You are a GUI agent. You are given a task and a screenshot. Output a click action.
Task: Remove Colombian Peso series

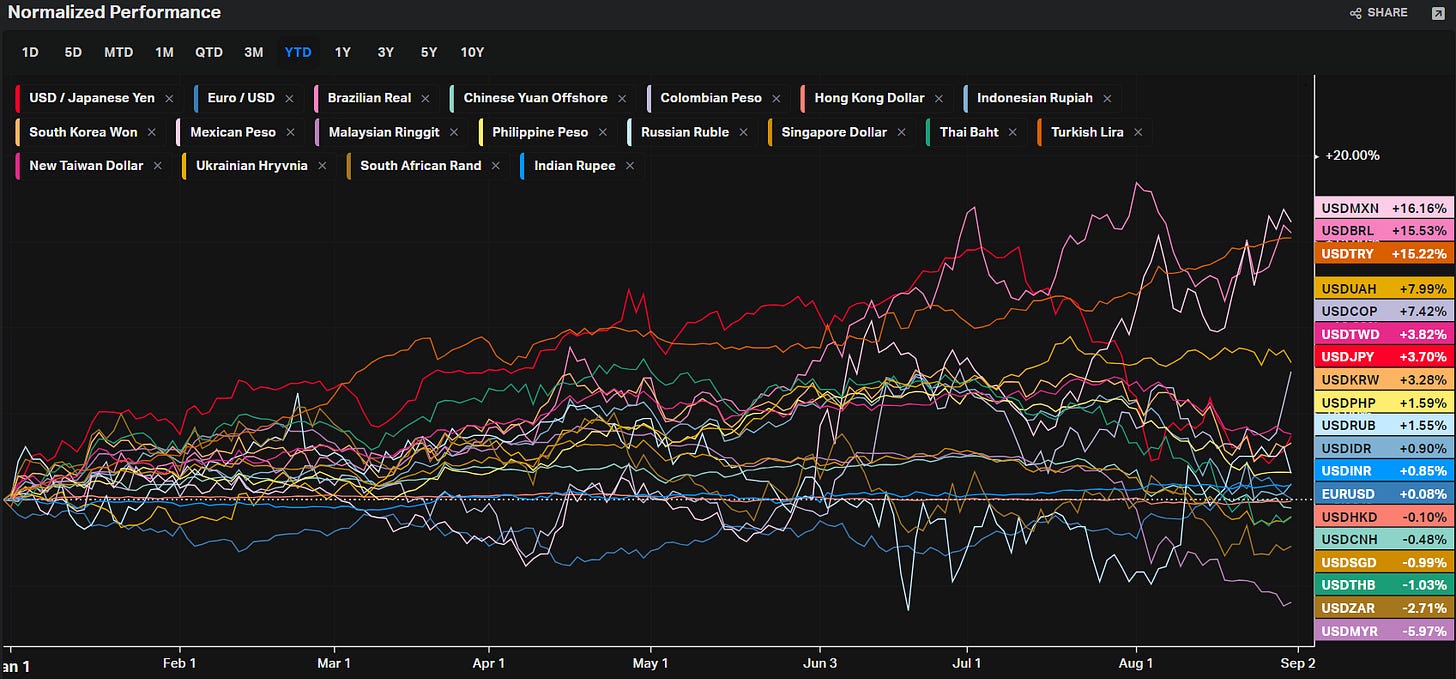point(776,98)
